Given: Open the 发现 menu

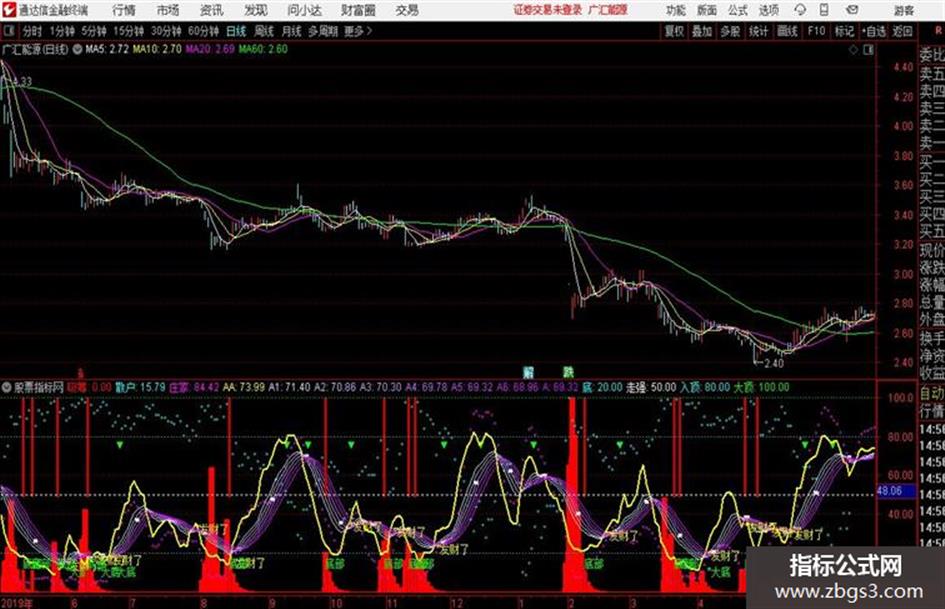Looking at the screenshot, I should [256, 10].
